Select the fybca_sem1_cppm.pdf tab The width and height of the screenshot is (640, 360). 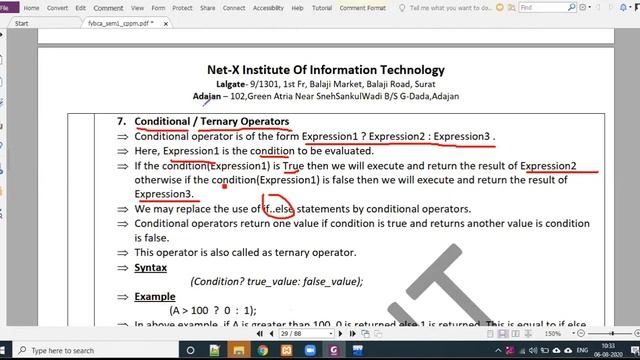(121, 23)
